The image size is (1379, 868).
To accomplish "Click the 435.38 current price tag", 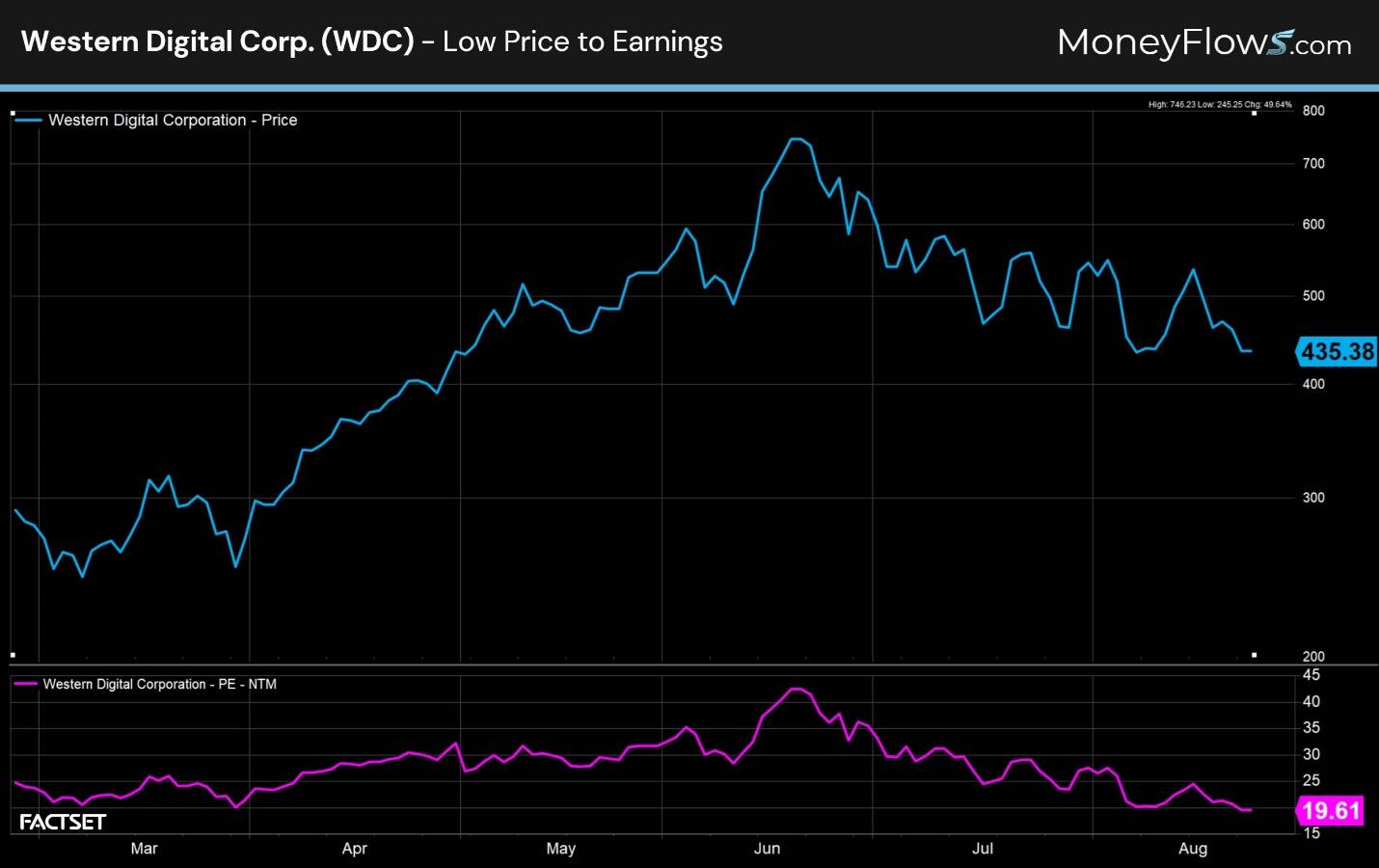I will [1337, 351].
